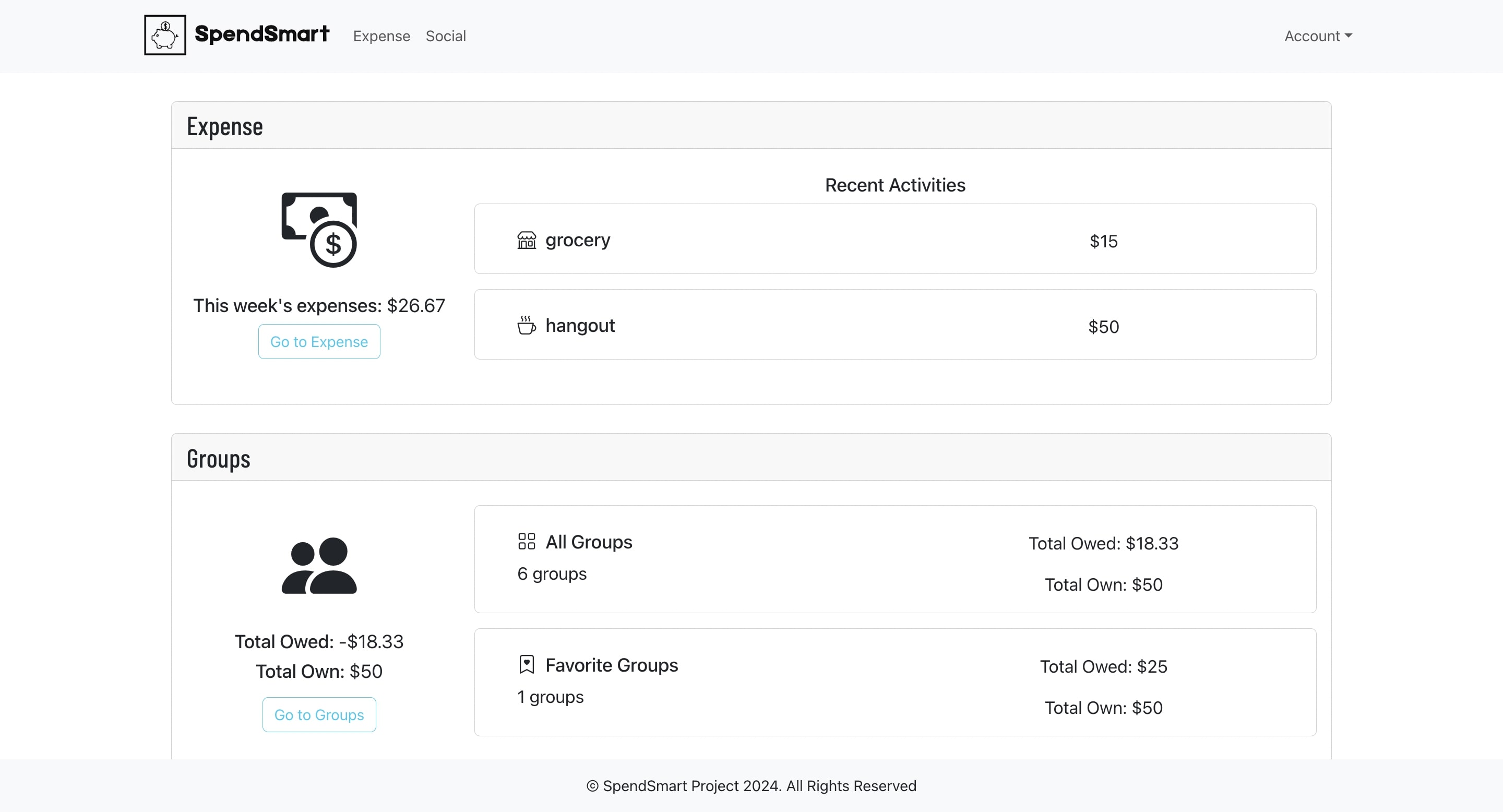Click the Recent Activities heading
Viewport: 1503px width, 812px height.
tap(895, 185)
